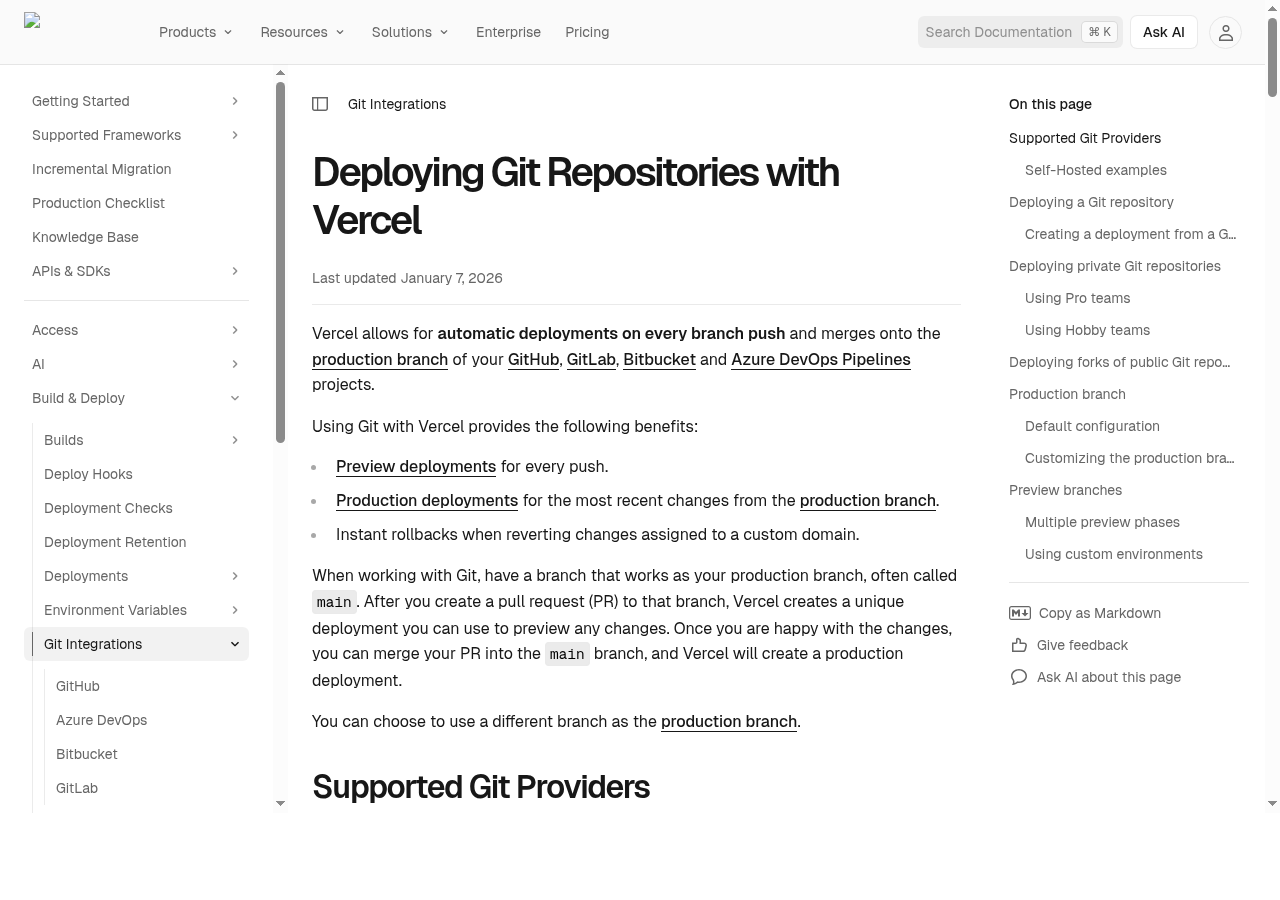Click the Copy as Markdown icon
The image size is (1280, 900).
(1019, 613)
